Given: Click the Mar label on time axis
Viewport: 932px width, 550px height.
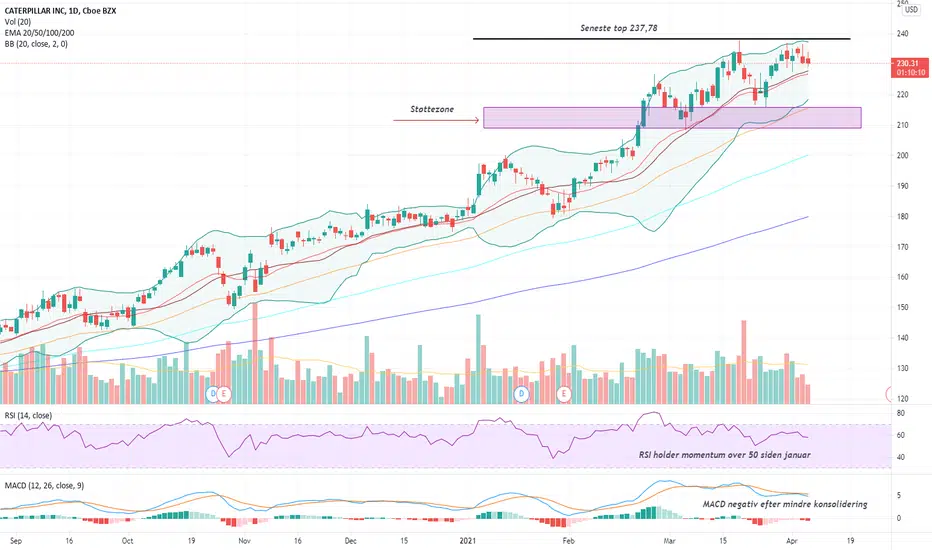Looking at the screenshot, I should [670, 541].
